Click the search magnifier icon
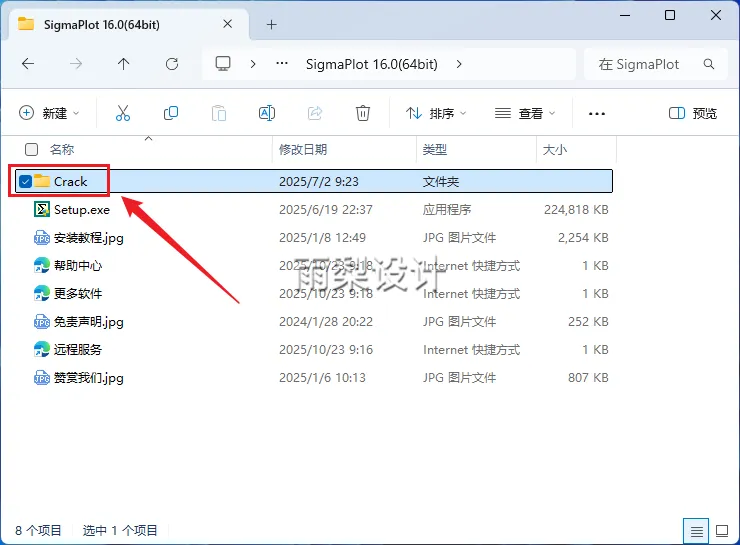Screen dimensions: 740x545 (x=709, y=64)
